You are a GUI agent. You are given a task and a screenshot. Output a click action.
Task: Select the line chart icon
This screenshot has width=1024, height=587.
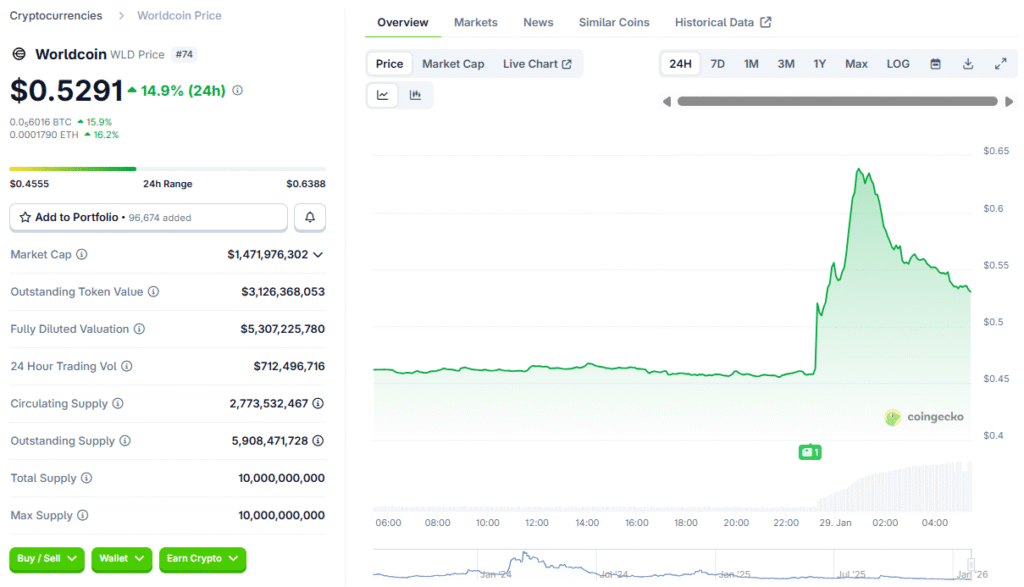click(382, 95)
